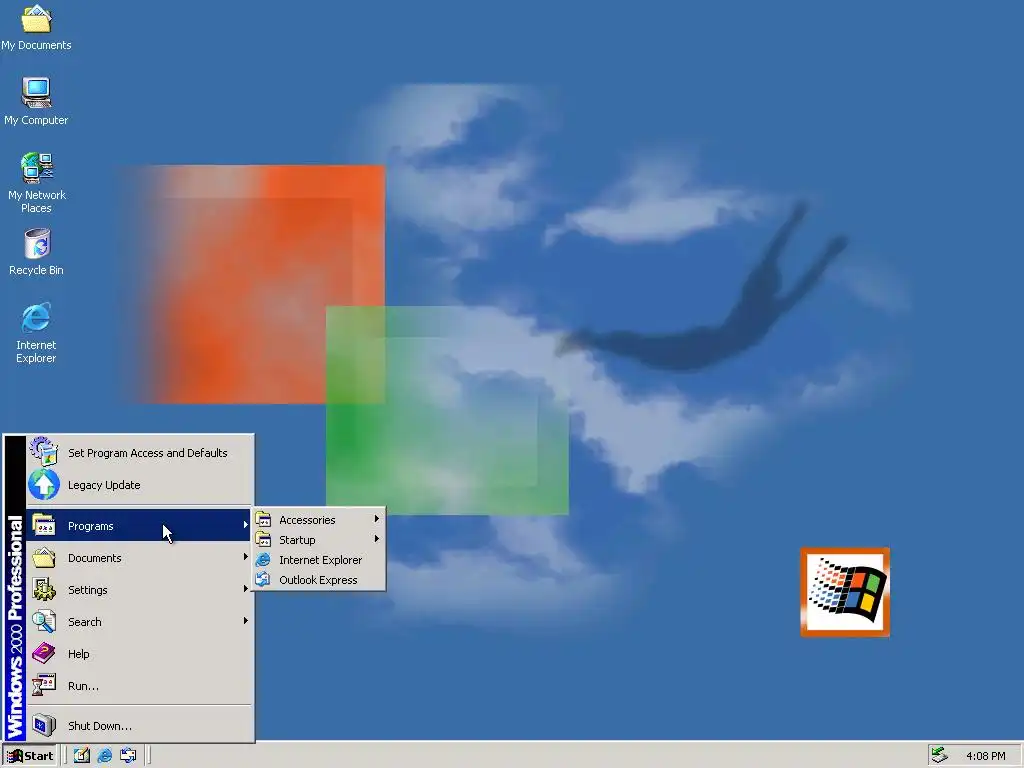Click the Settings gear icon in Start menu
Viewport: 1024px width, 768px height.
(x=44, y=589)
